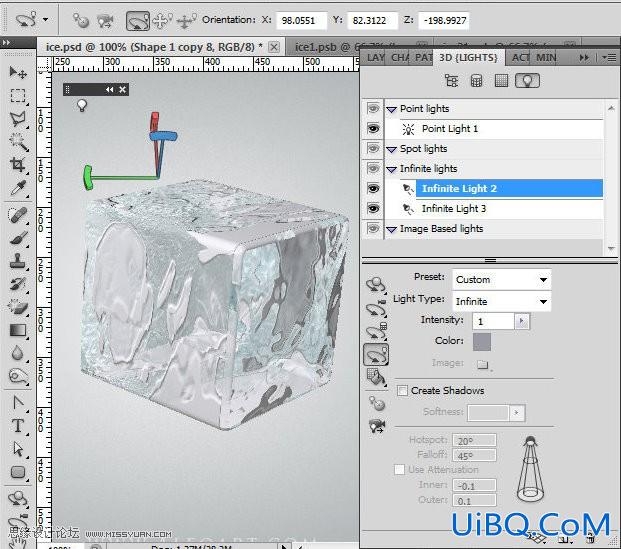Select the Magic Wand tool
Image resolution: width=621 pixels, height=549 pixels.
click(18, 142)
